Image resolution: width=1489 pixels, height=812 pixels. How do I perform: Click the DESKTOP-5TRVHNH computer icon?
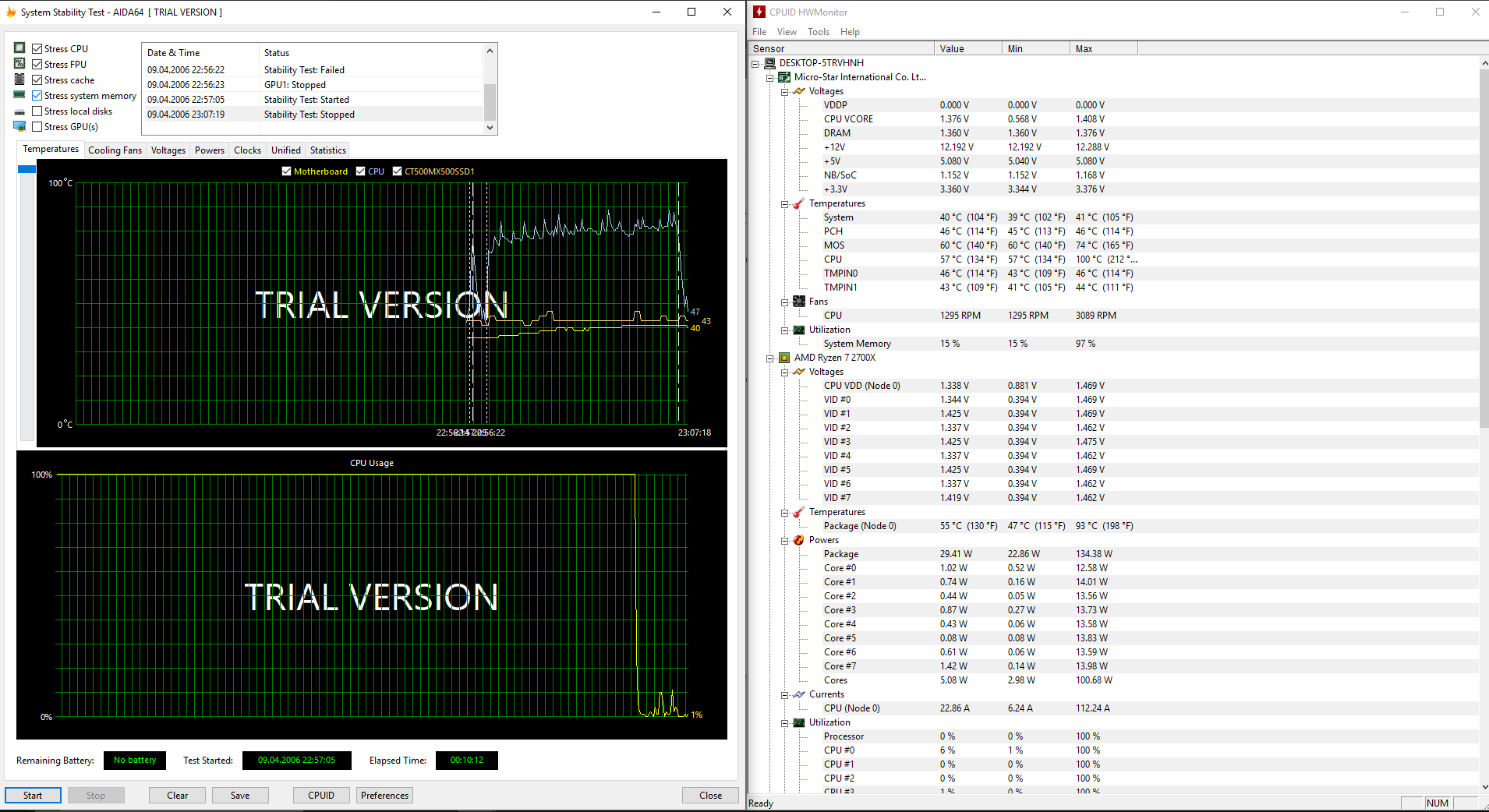(769, 63)
